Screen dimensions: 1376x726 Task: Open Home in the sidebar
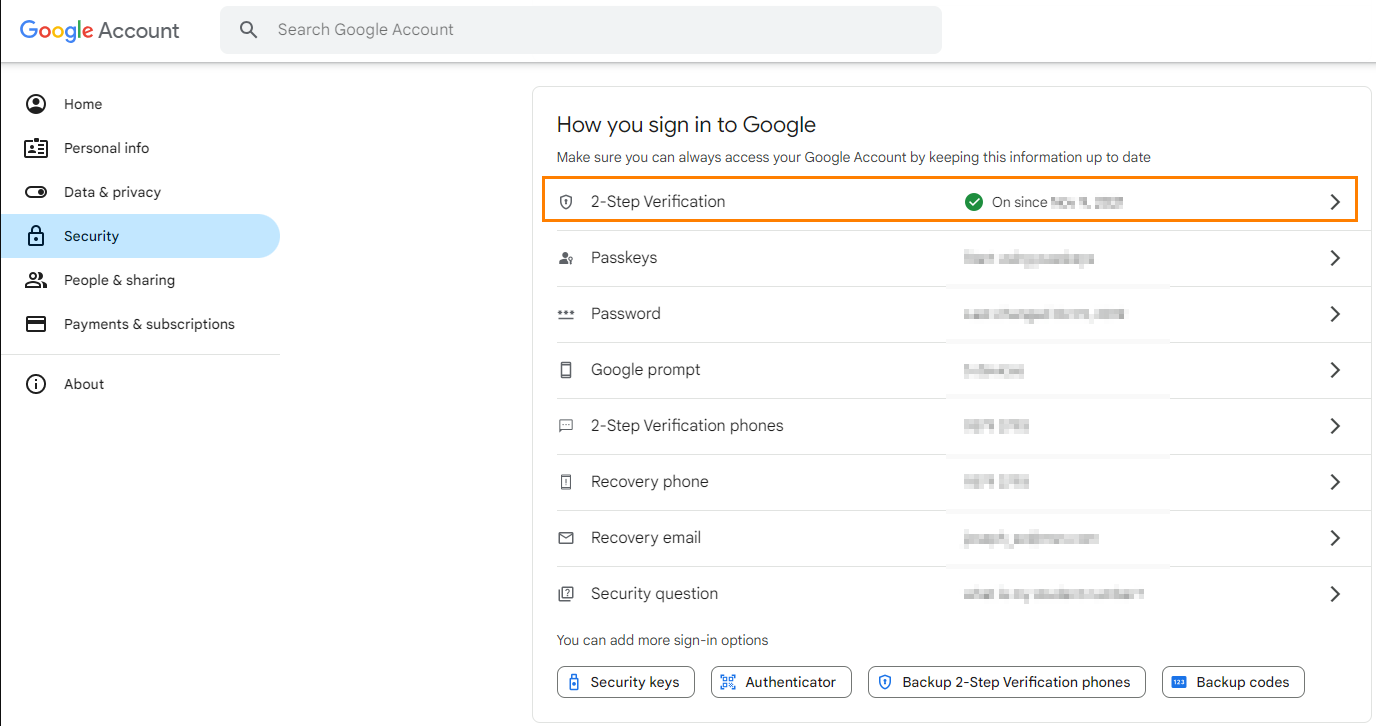[140, 104]
